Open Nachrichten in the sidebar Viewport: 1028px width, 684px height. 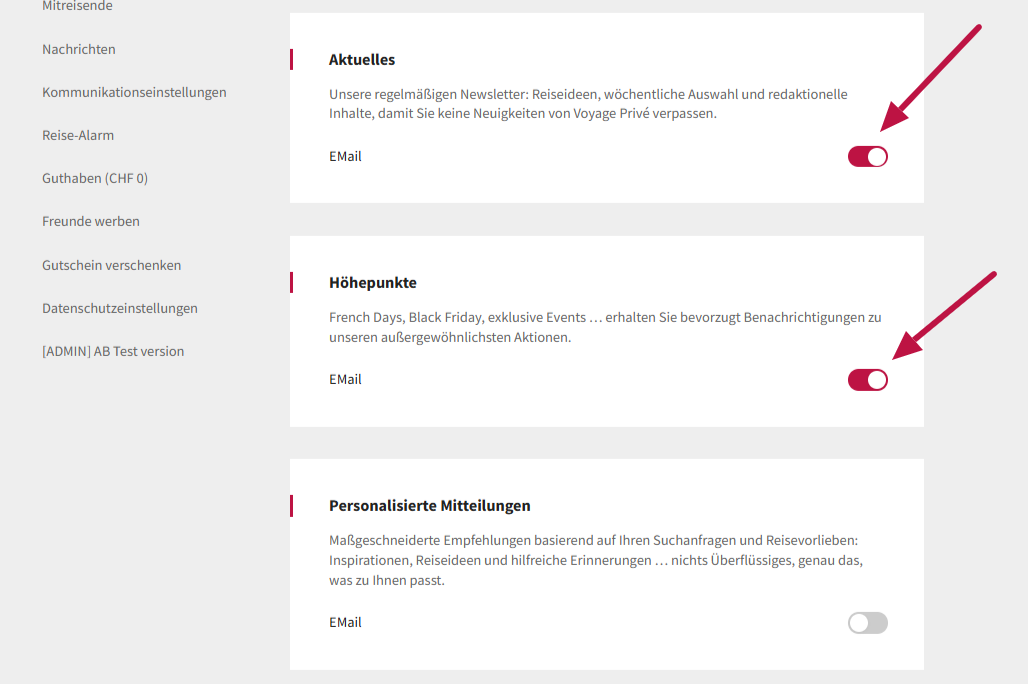79,49
